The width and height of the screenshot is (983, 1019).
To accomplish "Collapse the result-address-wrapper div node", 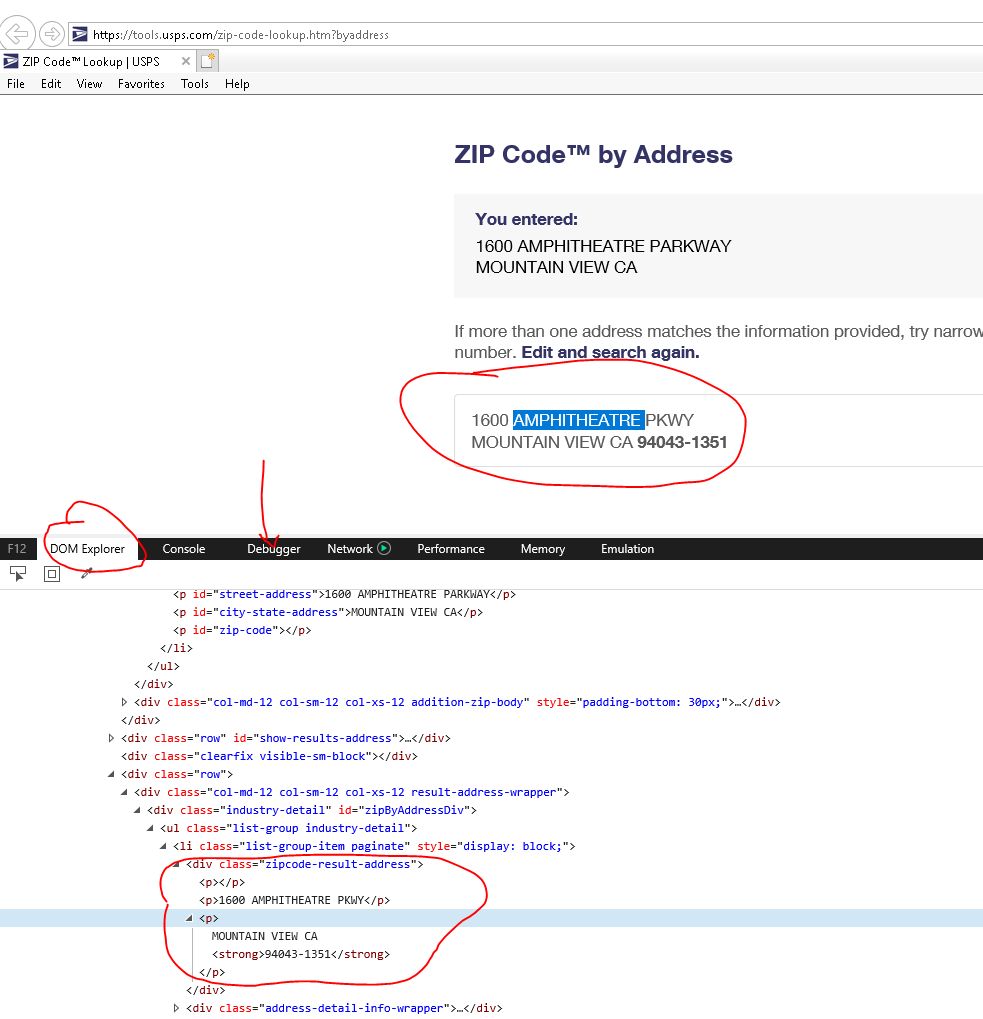I will 124,792.
